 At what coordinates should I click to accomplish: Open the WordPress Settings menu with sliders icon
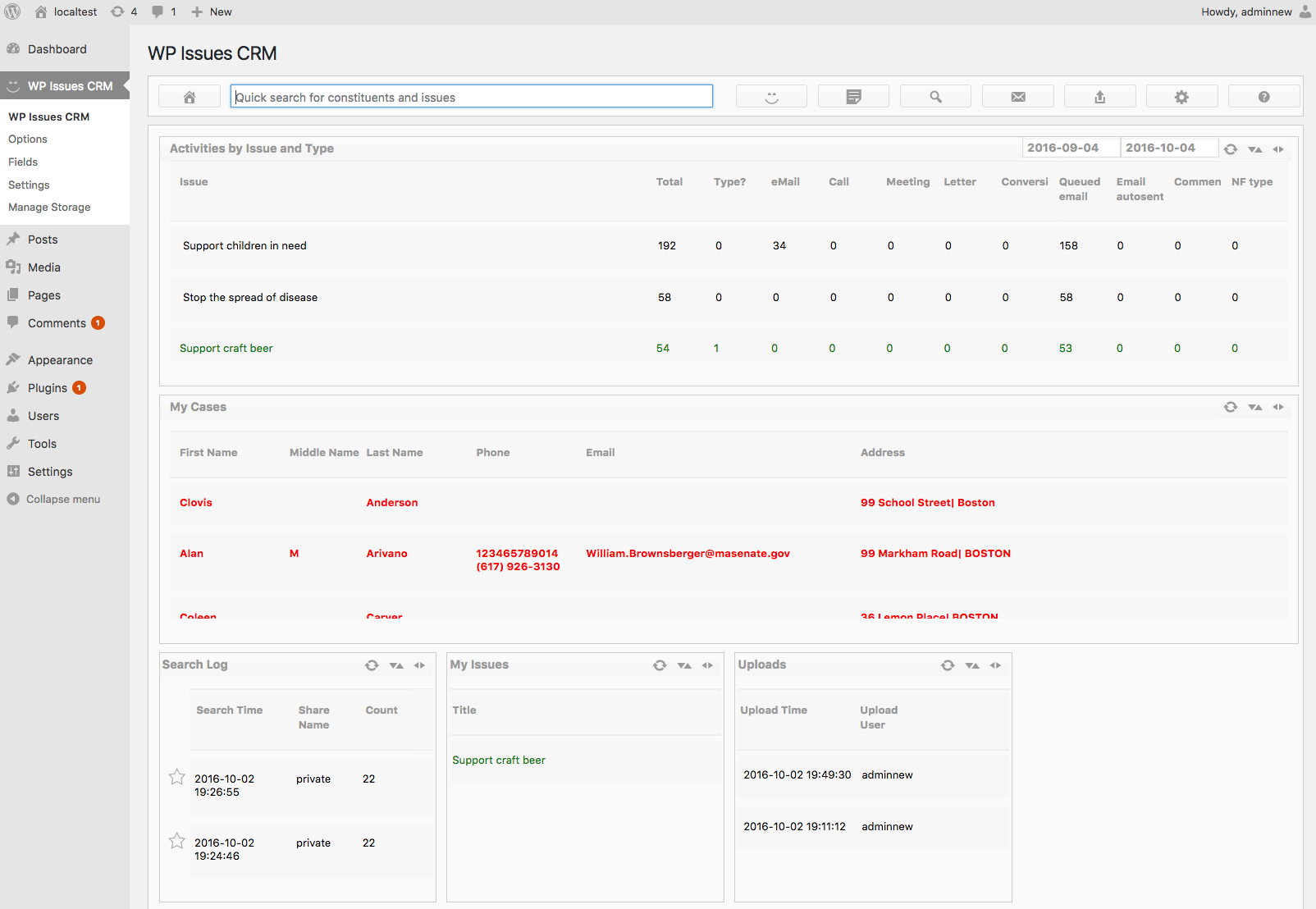point(65,472)
